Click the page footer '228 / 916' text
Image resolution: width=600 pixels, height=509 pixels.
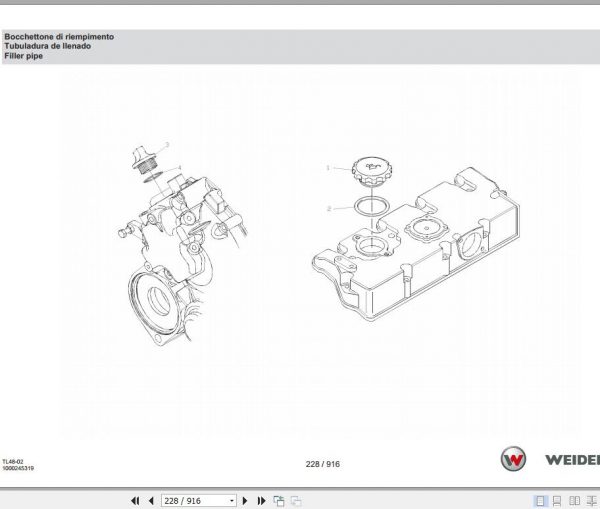[x=323, y=464]
